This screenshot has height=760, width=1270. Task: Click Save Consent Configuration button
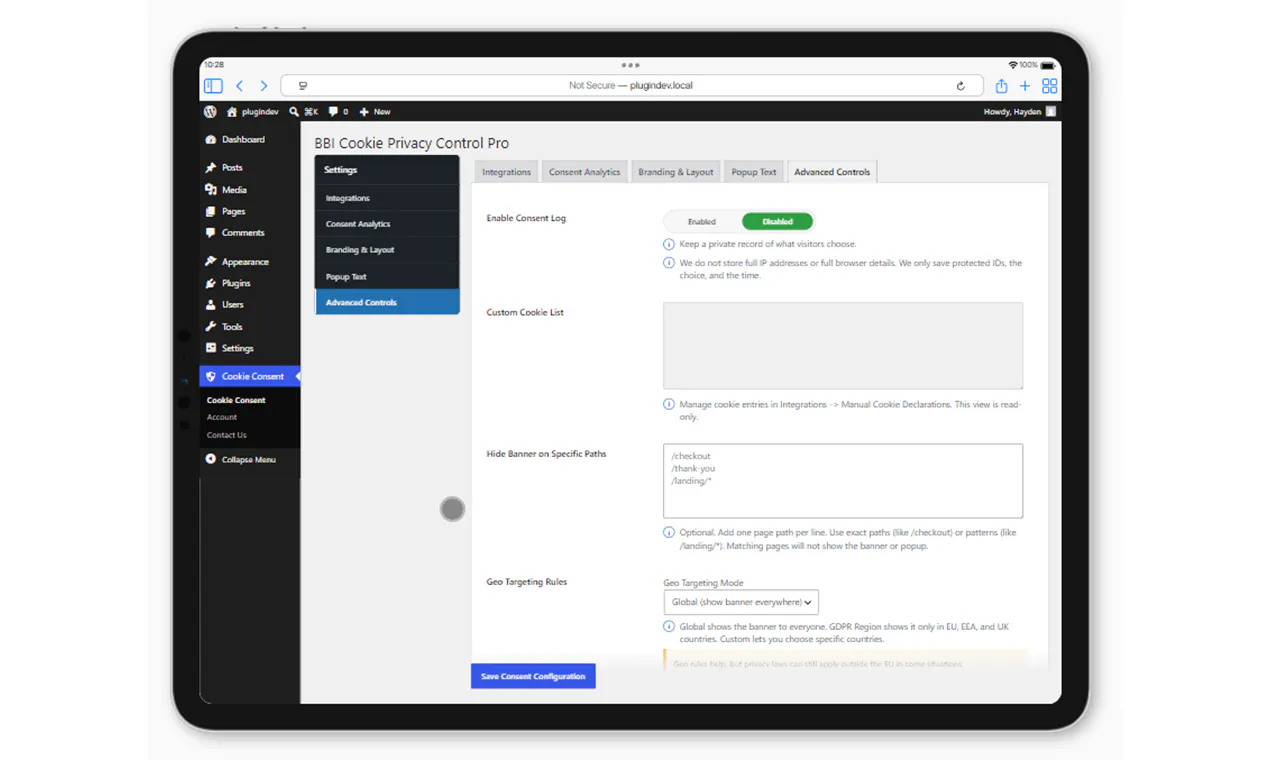tap(533, 676)
